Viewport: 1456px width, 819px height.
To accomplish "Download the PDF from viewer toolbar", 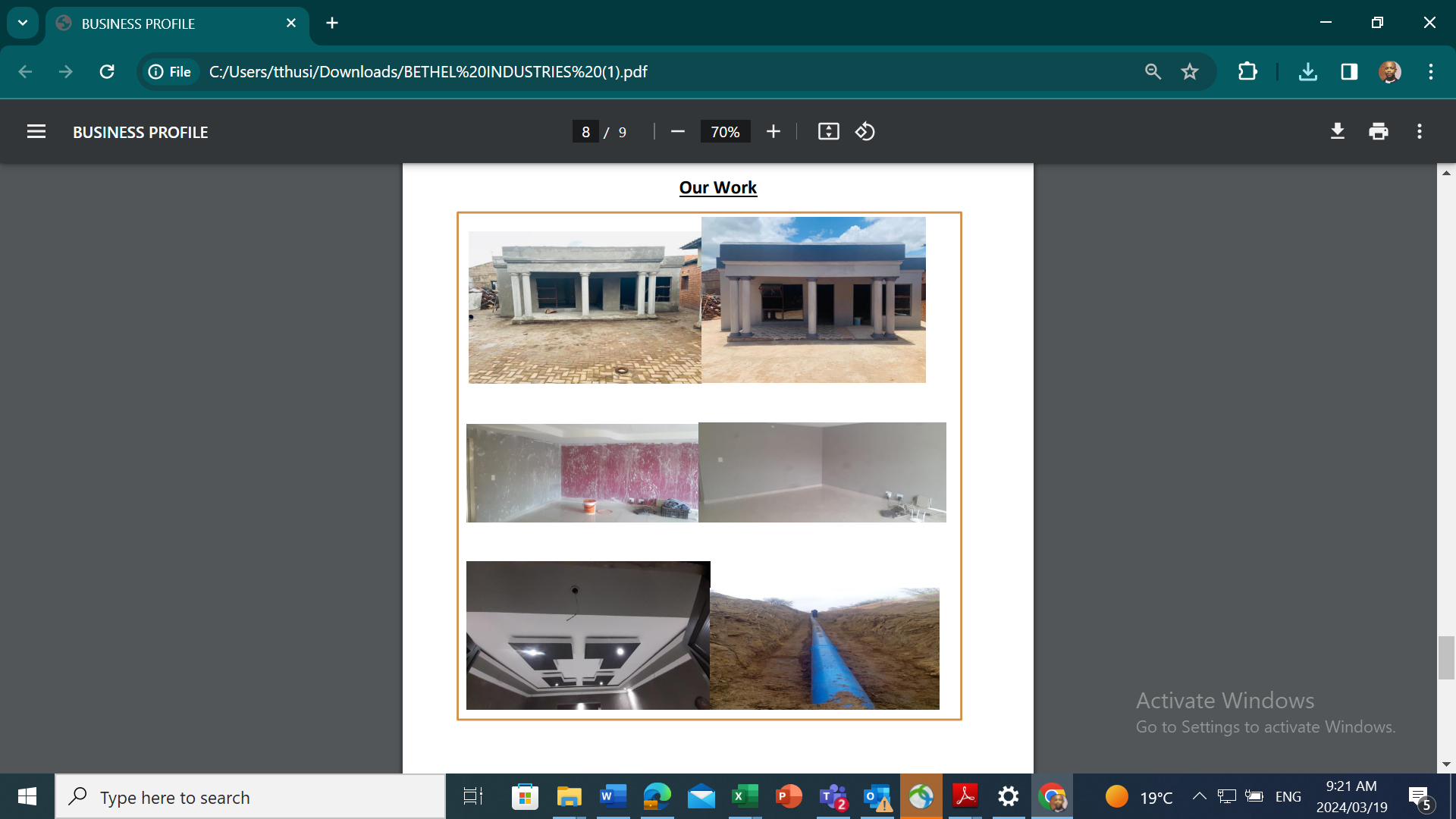I will click(x=1337, y=132).
